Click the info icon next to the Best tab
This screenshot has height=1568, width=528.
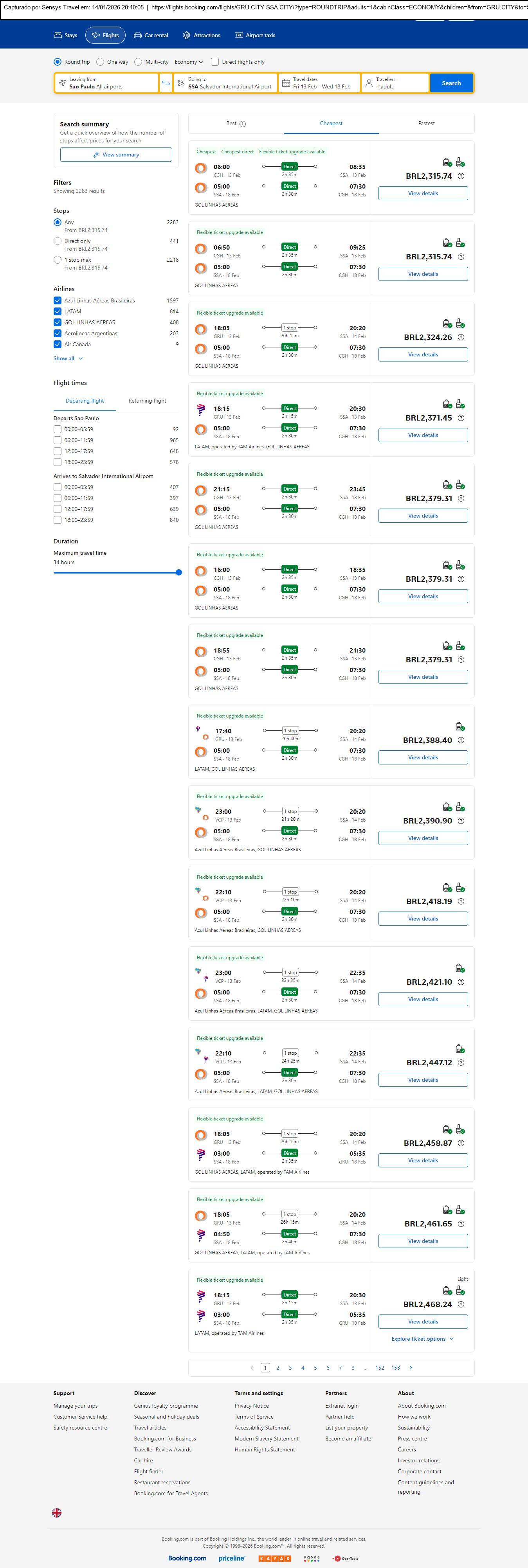coord(242,124)
